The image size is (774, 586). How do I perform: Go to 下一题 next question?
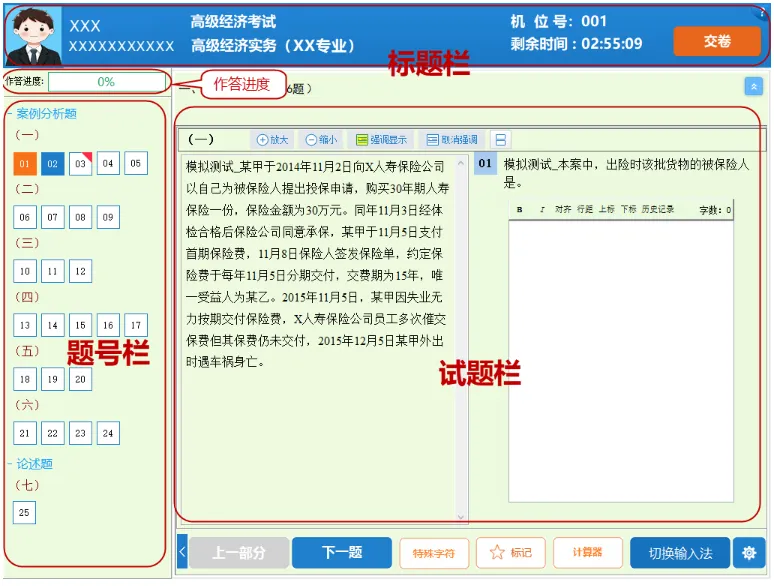pyautogui.click(x=342, y=552)
